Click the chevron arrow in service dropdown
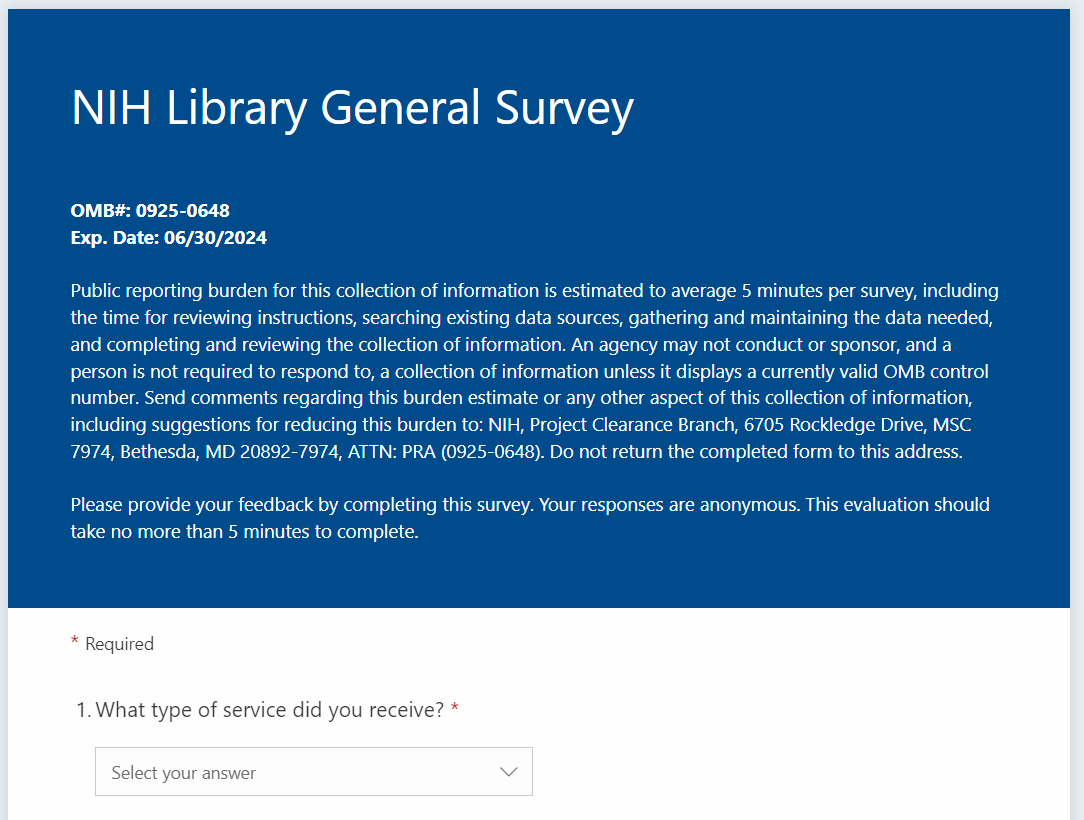The height and width of the screenshot is (820, 1084). pyautogui.click(x=509, y=772)
